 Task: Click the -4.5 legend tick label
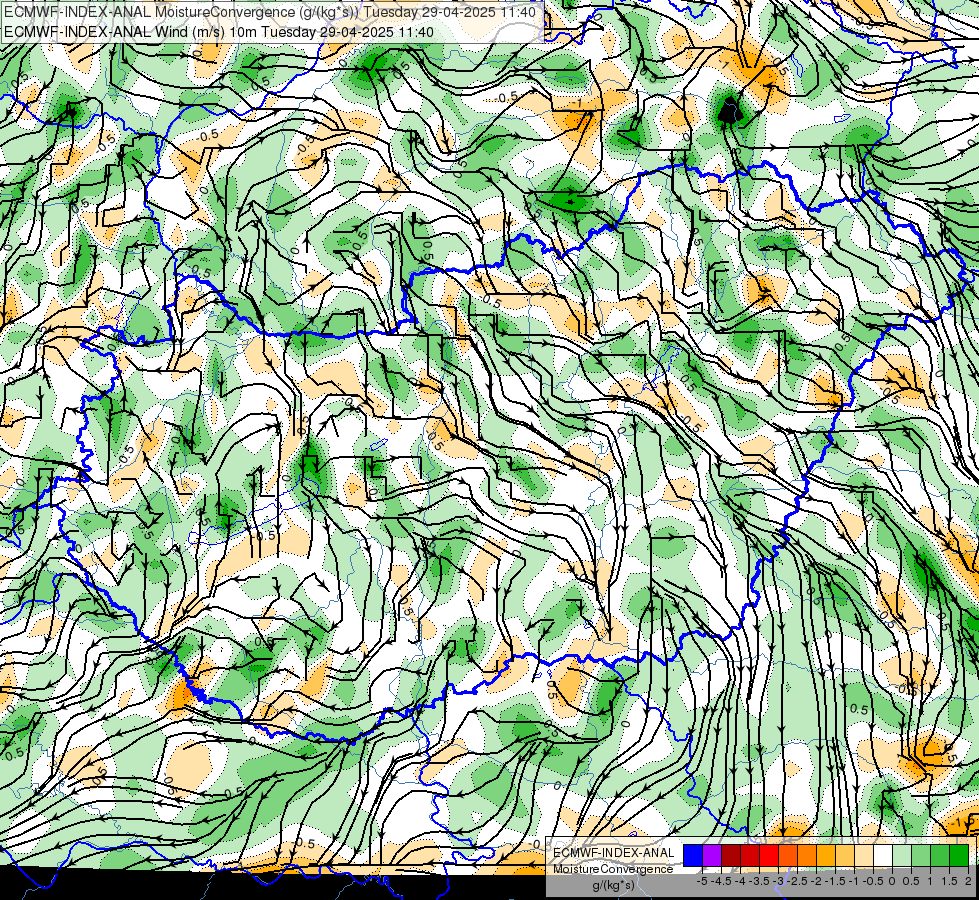721,881
